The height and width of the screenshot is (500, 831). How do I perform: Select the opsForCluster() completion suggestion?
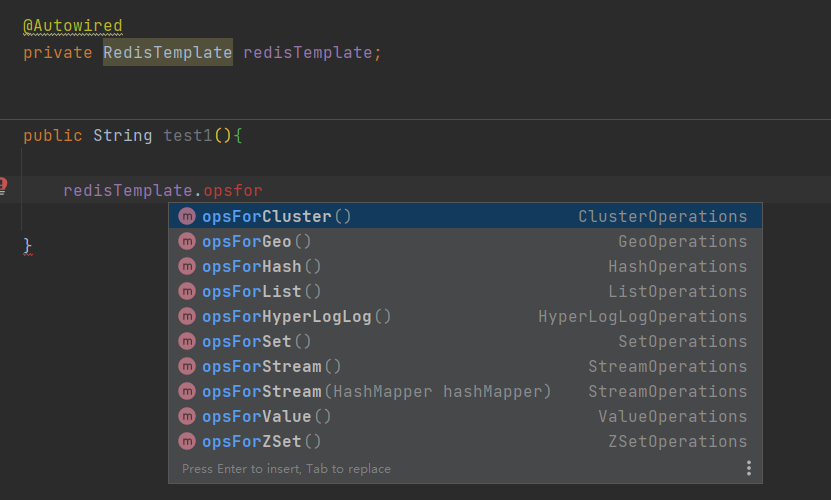[465, 216]
